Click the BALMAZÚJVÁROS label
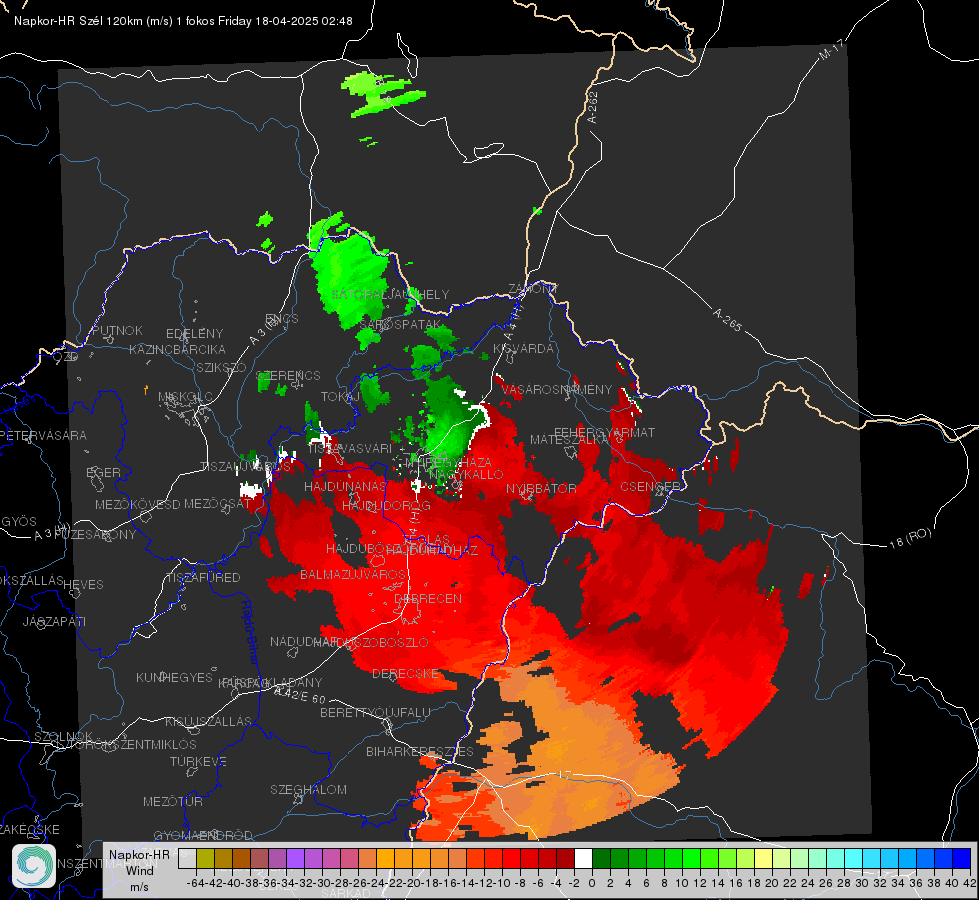 [353, 574]
